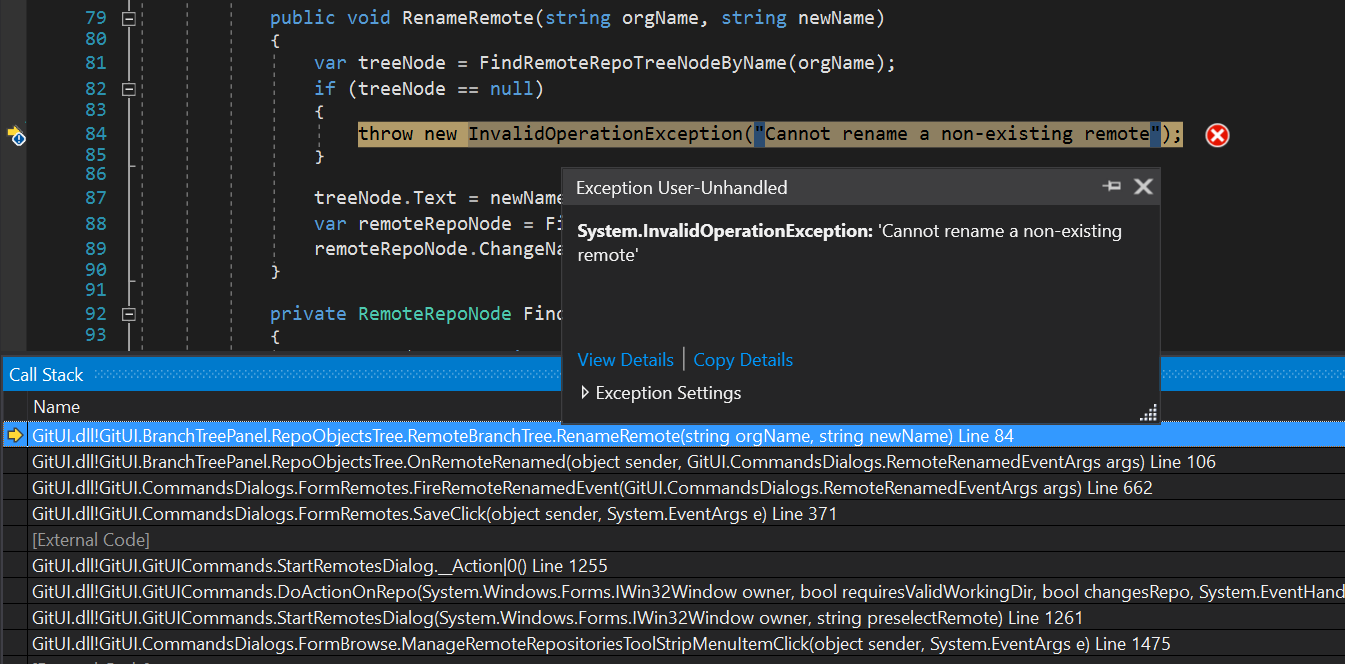Click the red exception error icon next to line 84
This screenshot has height=664, width=1345.
[x=1217, y=135]
